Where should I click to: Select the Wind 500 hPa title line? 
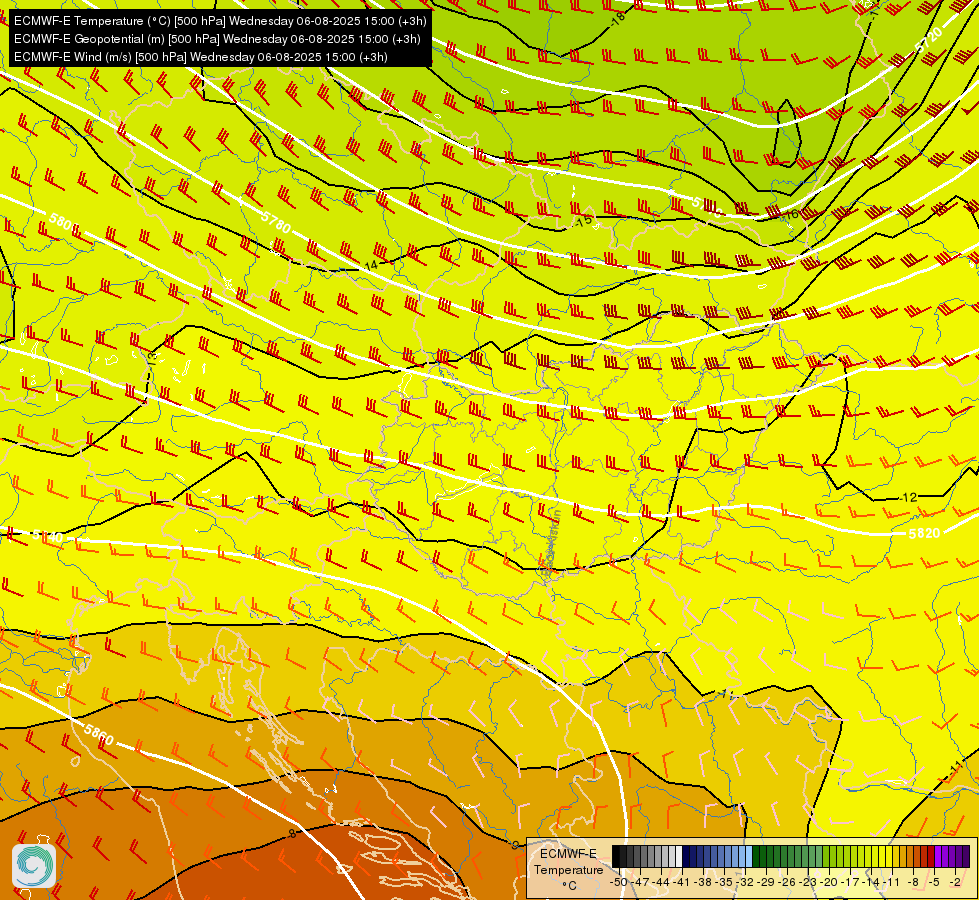coord(200,57)
